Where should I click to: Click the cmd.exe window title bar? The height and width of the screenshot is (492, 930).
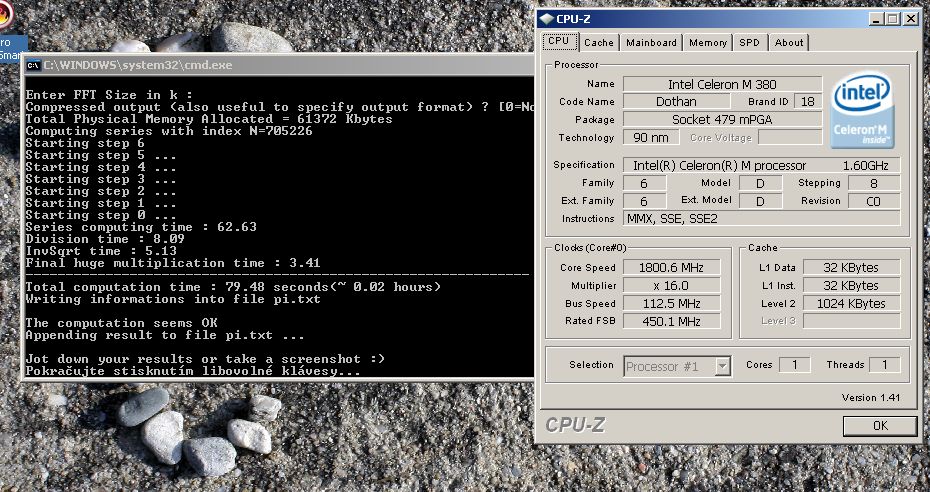pos(279,65)
